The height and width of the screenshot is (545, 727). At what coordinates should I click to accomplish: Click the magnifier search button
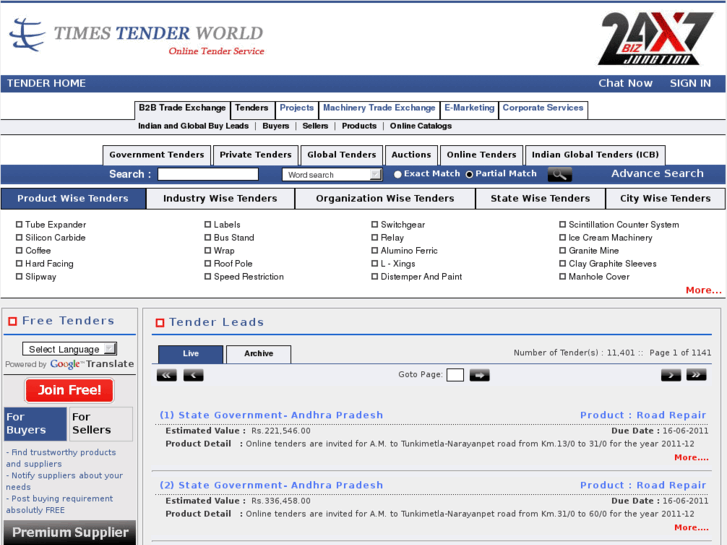coord(559,174)
